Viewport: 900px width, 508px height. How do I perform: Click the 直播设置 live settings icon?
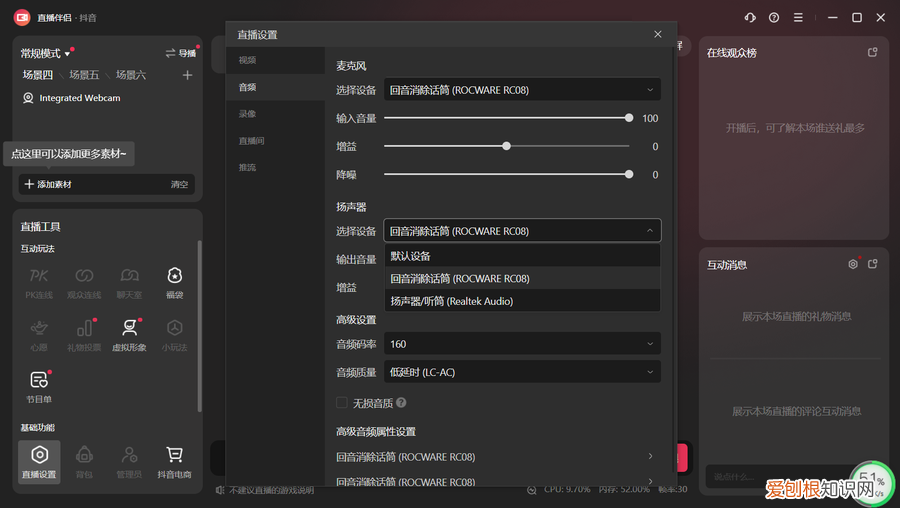coord(39,462)
